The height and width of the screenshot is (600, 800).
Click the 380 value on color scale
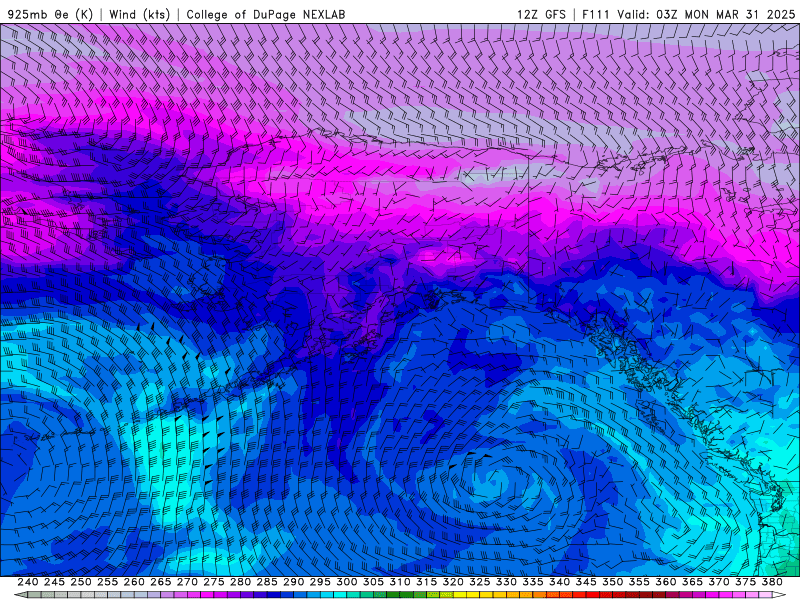tap(772, 582)
